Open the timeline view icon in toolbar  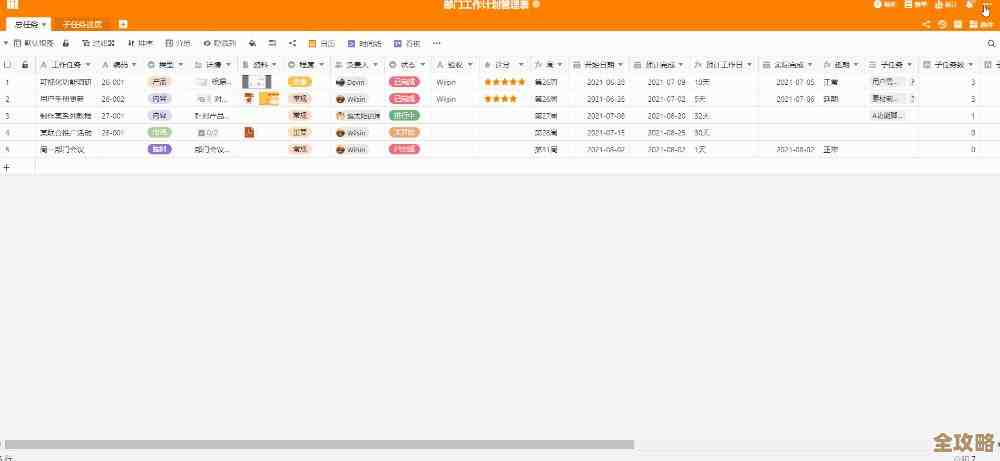pyautogui.click(x=351, y=43)
